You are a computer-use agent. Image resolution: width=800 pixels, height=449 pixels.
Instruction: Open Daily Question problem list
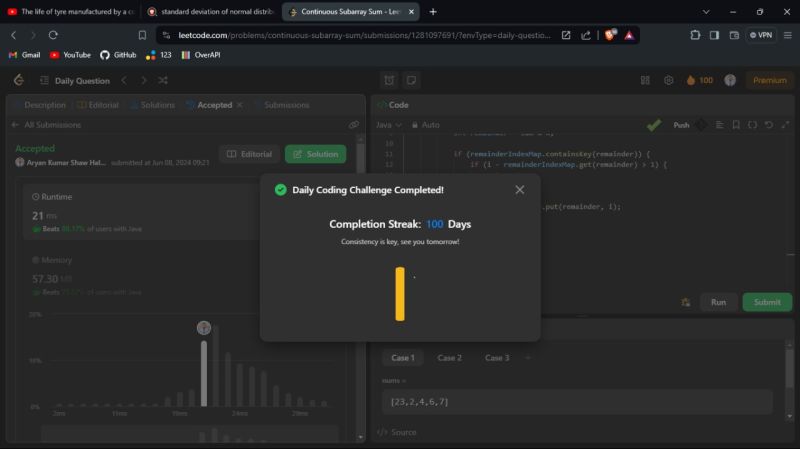pos(75,81)
